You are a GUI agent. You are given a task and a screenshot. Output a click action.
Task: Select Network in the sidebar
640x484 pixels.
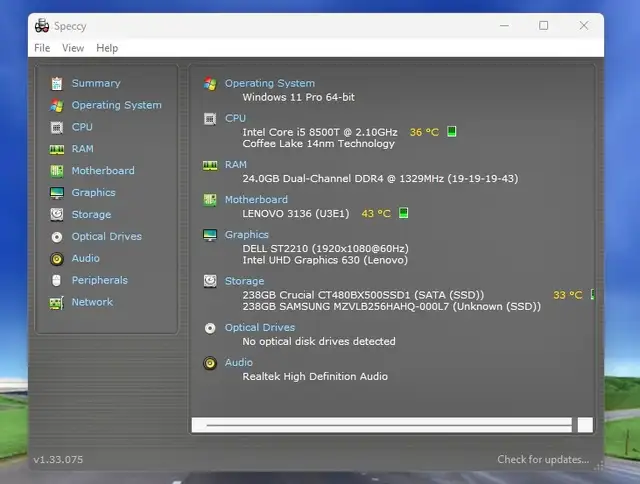[x=92, y=302]
